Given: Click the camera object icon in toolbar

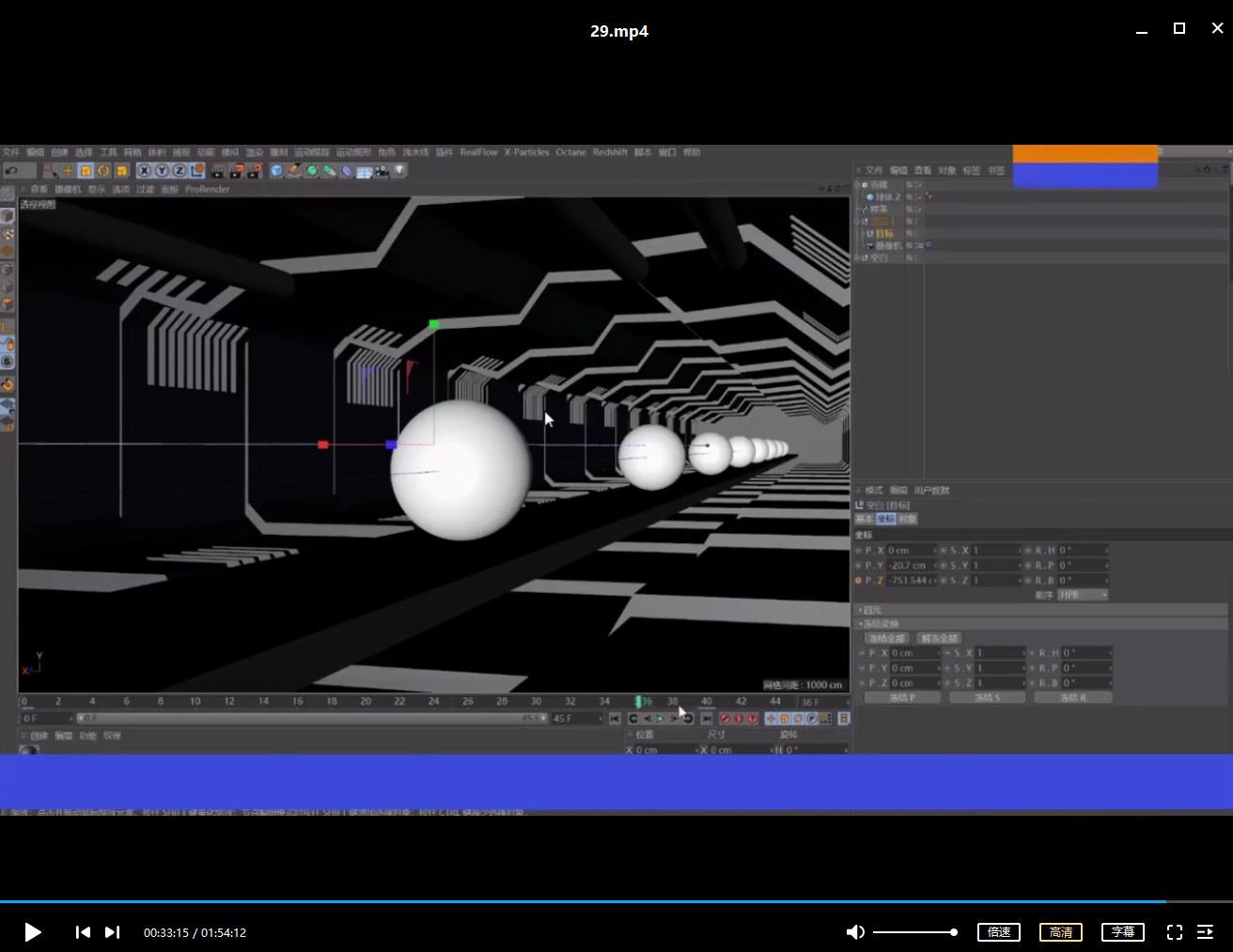Looking at the screenshot, I should (382, 171).
